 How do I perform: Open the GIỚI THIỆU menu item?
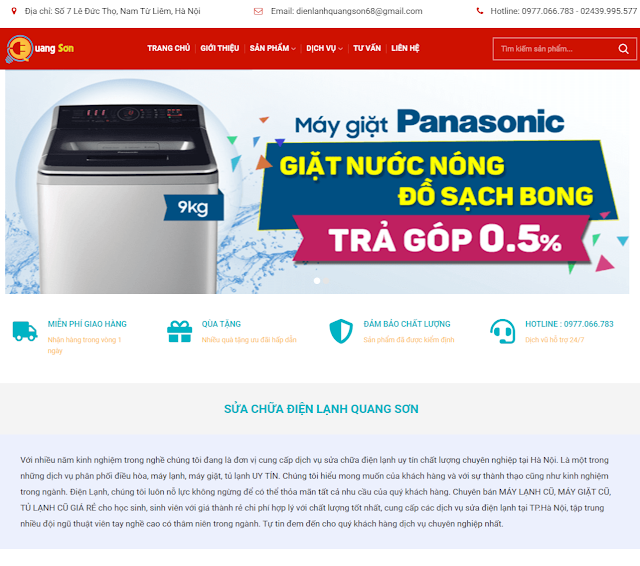[x=220, y=48]
